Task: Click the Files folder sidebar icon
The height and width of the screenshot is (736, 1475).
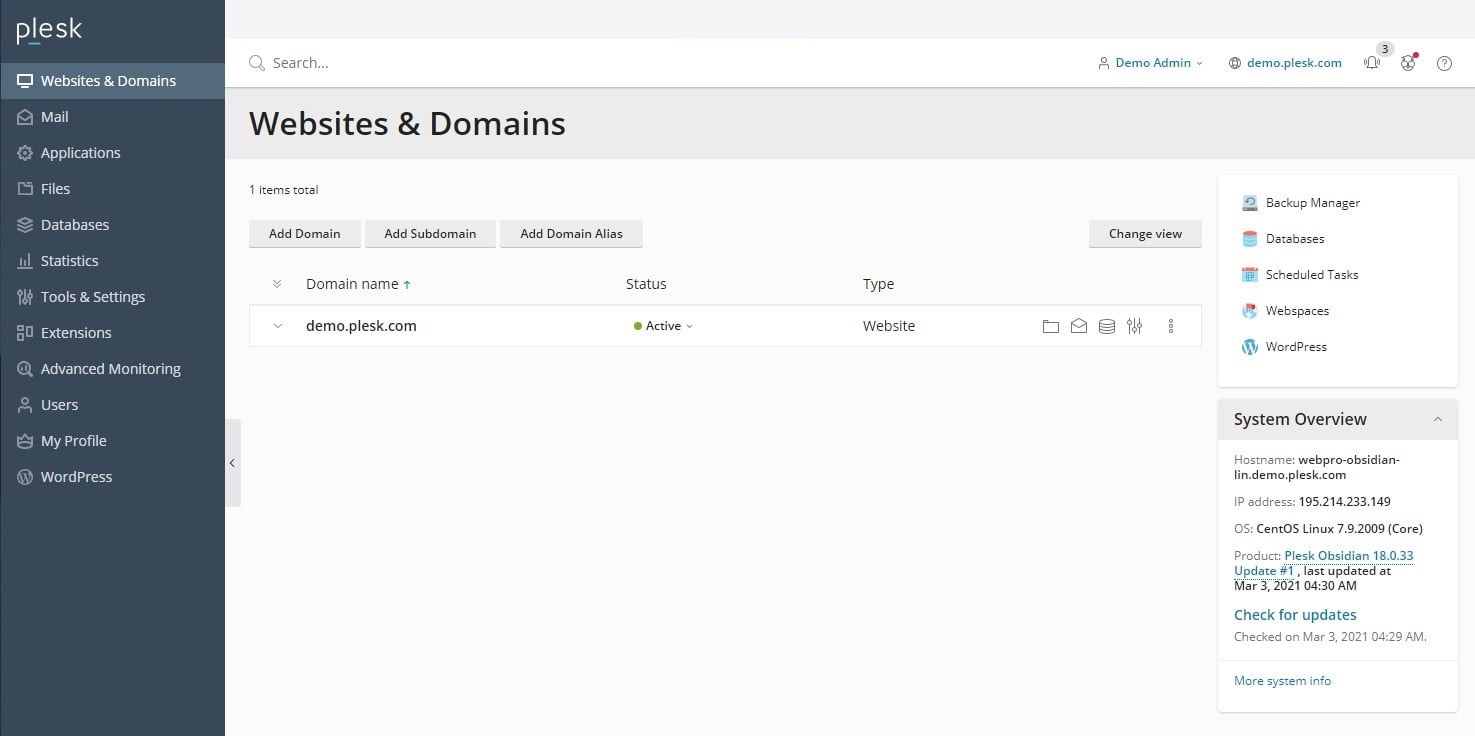Action: [x=25, y=189]
